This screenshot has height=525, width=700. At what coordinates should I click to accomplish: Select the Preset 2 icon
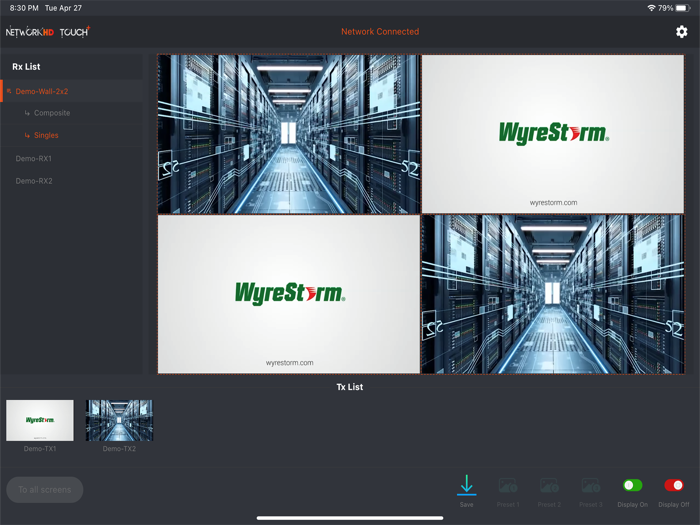point(549,485)
